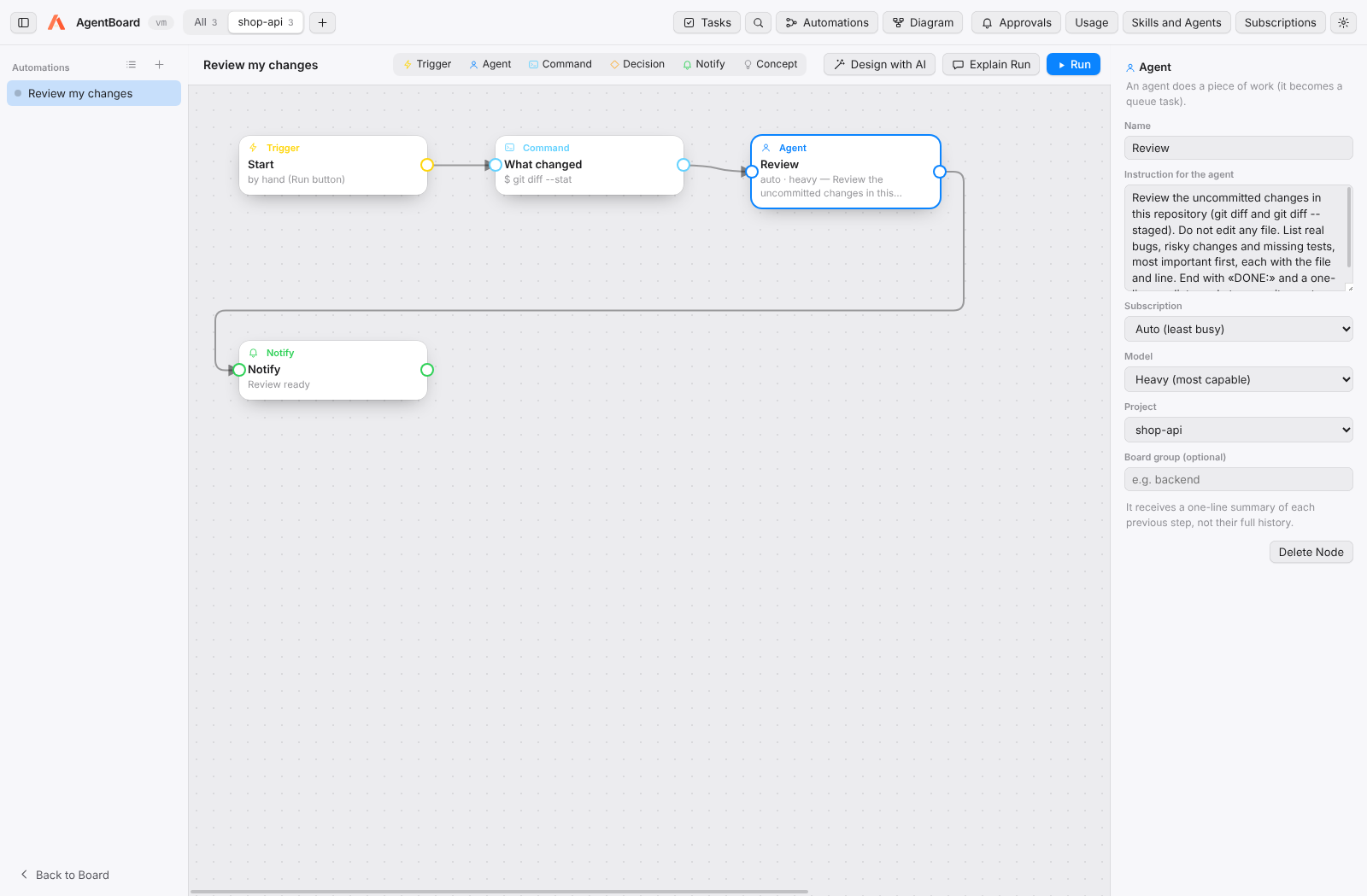Add an Agent node from palette
Screen dimensions: 1367x896
click(x=490, y=64)
